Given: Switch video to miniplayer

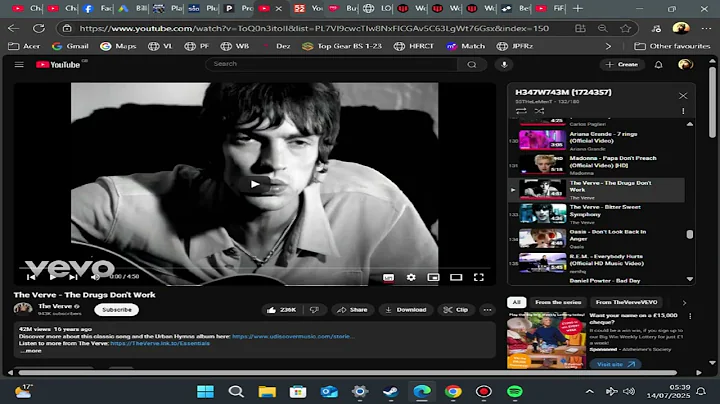Looking at the screenshot, I should (433, 277).
